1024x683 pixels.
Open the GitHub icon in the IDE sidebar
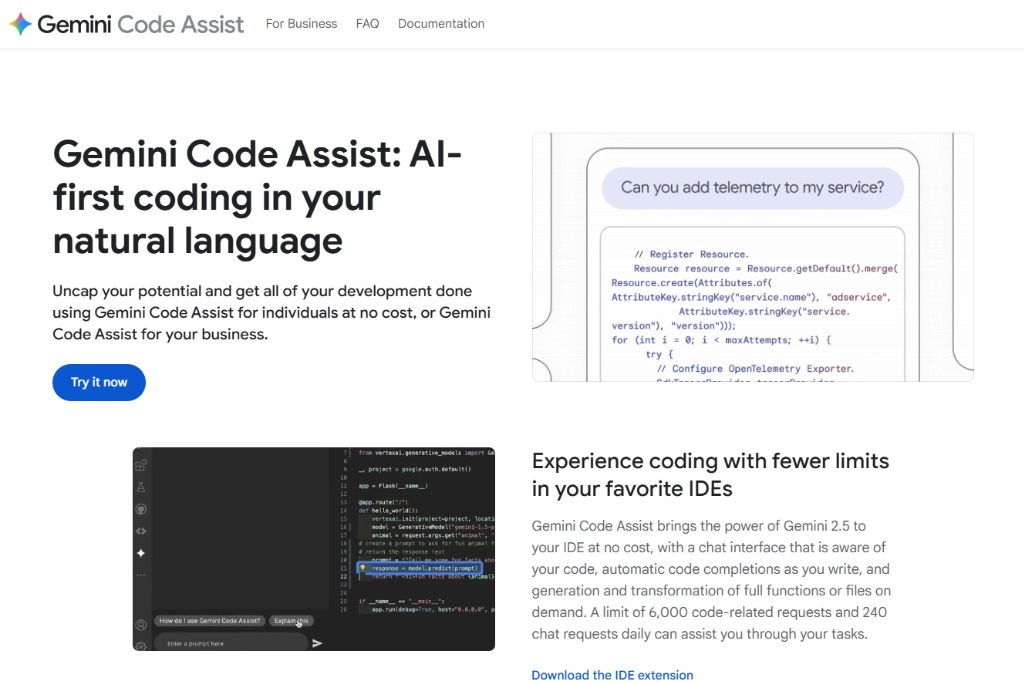click(141, 508)
